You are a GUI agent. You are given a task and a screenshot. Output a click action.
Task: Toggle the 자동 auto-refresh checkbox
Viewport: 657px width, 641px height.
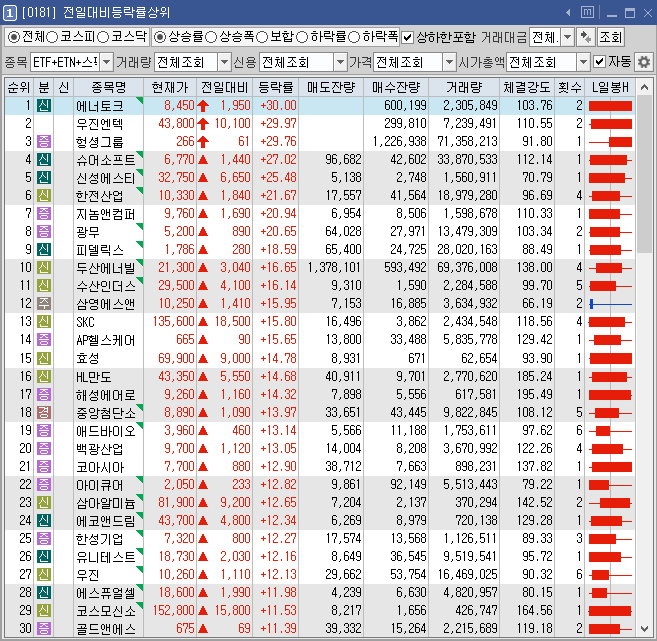pyautogui.click(x=600, y=62)
